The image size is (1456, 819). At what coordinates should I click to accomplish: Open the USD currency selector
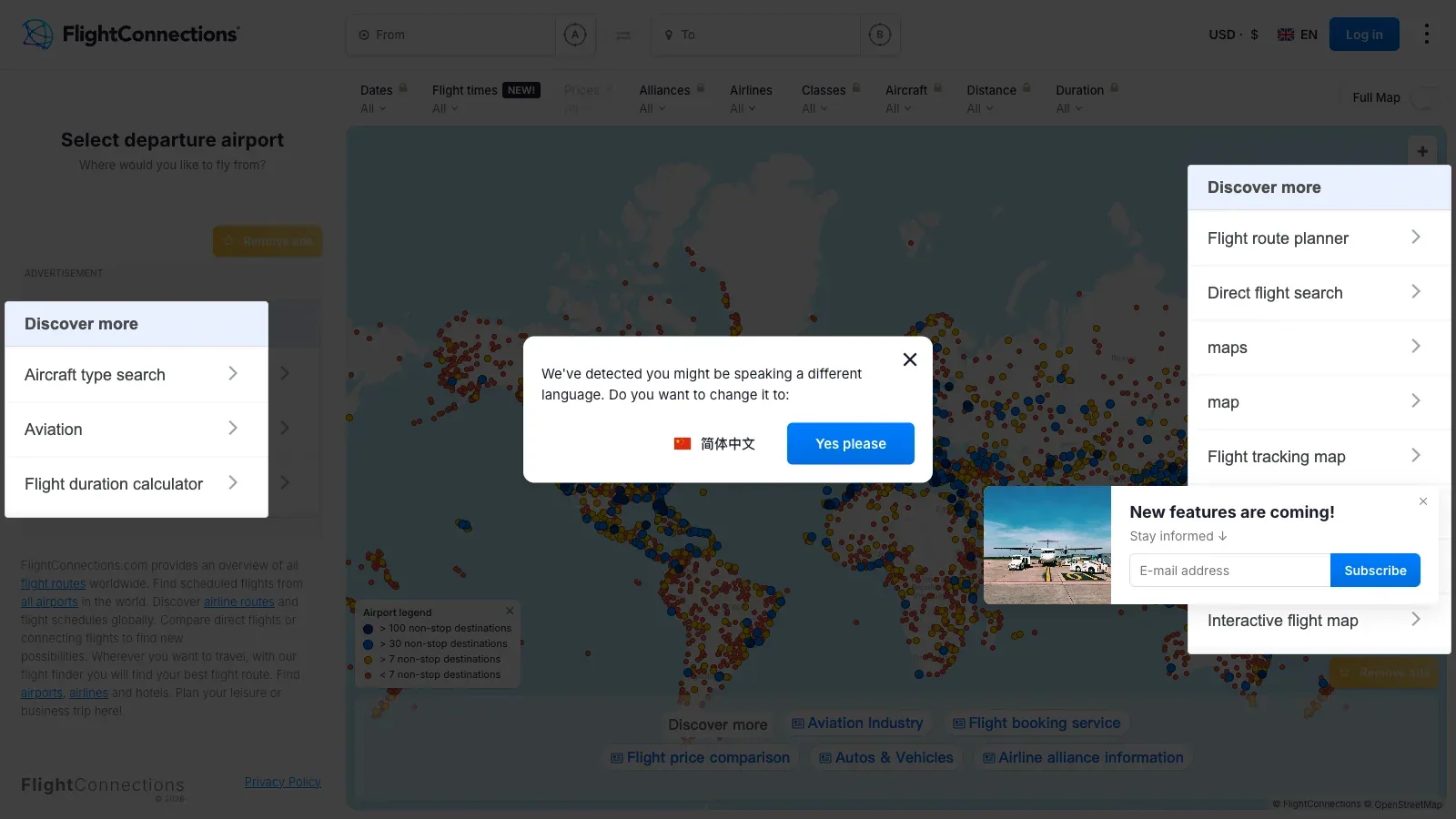1233,35
